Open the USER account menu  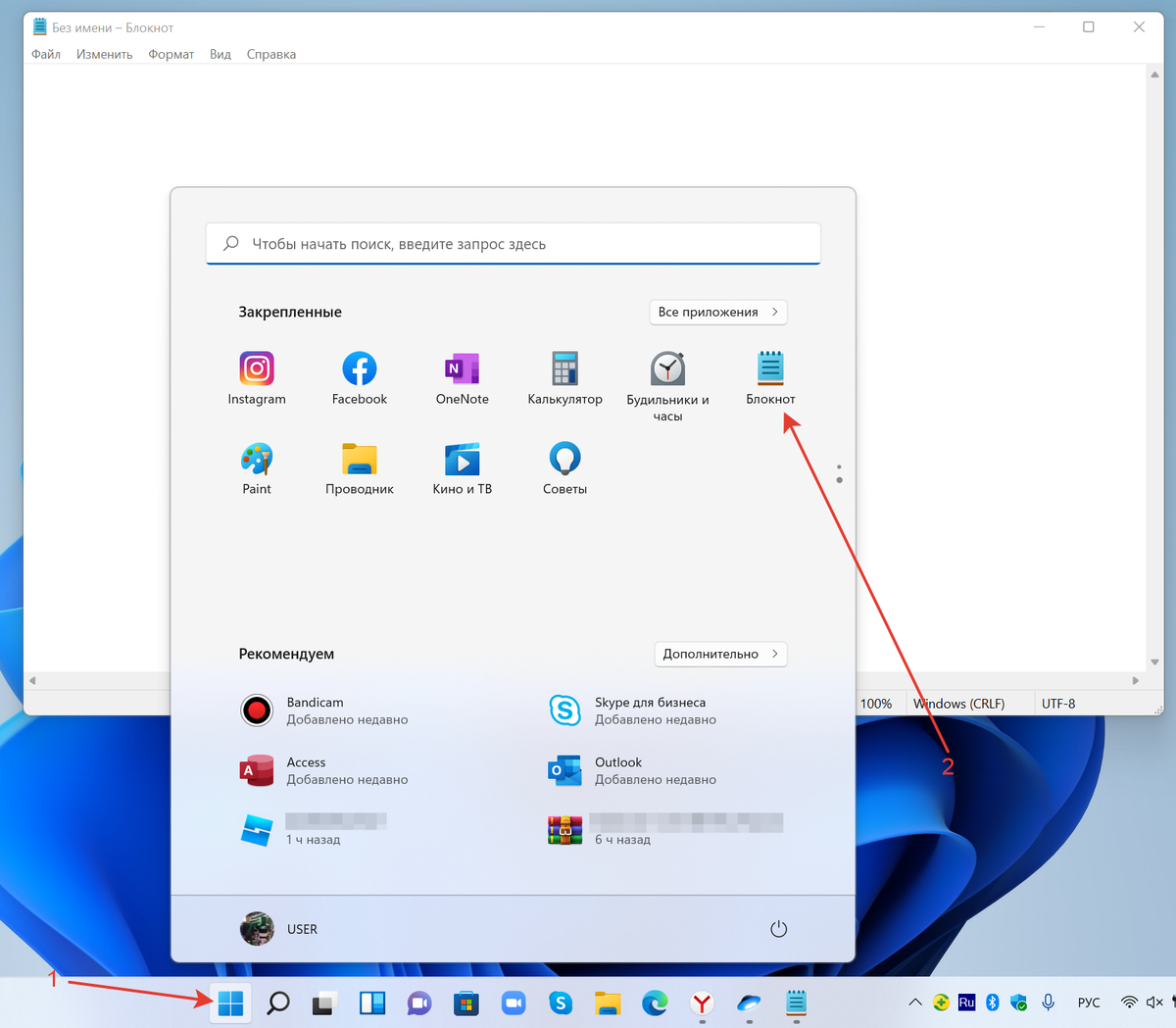tap(279, 929)
